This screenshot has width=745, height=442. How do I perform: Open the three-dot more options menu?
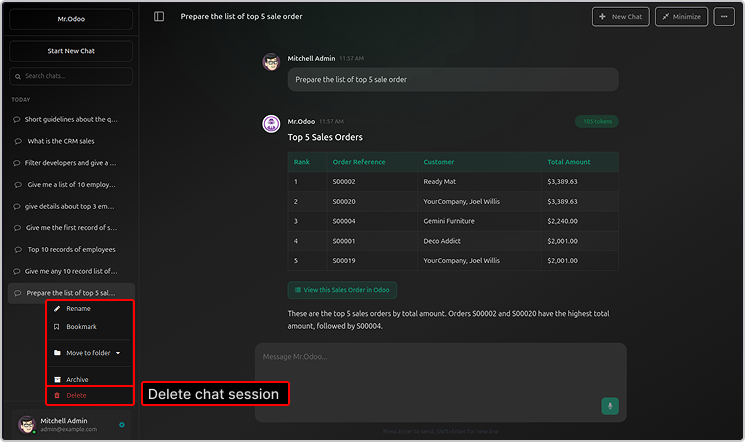[x=724, y=17]
